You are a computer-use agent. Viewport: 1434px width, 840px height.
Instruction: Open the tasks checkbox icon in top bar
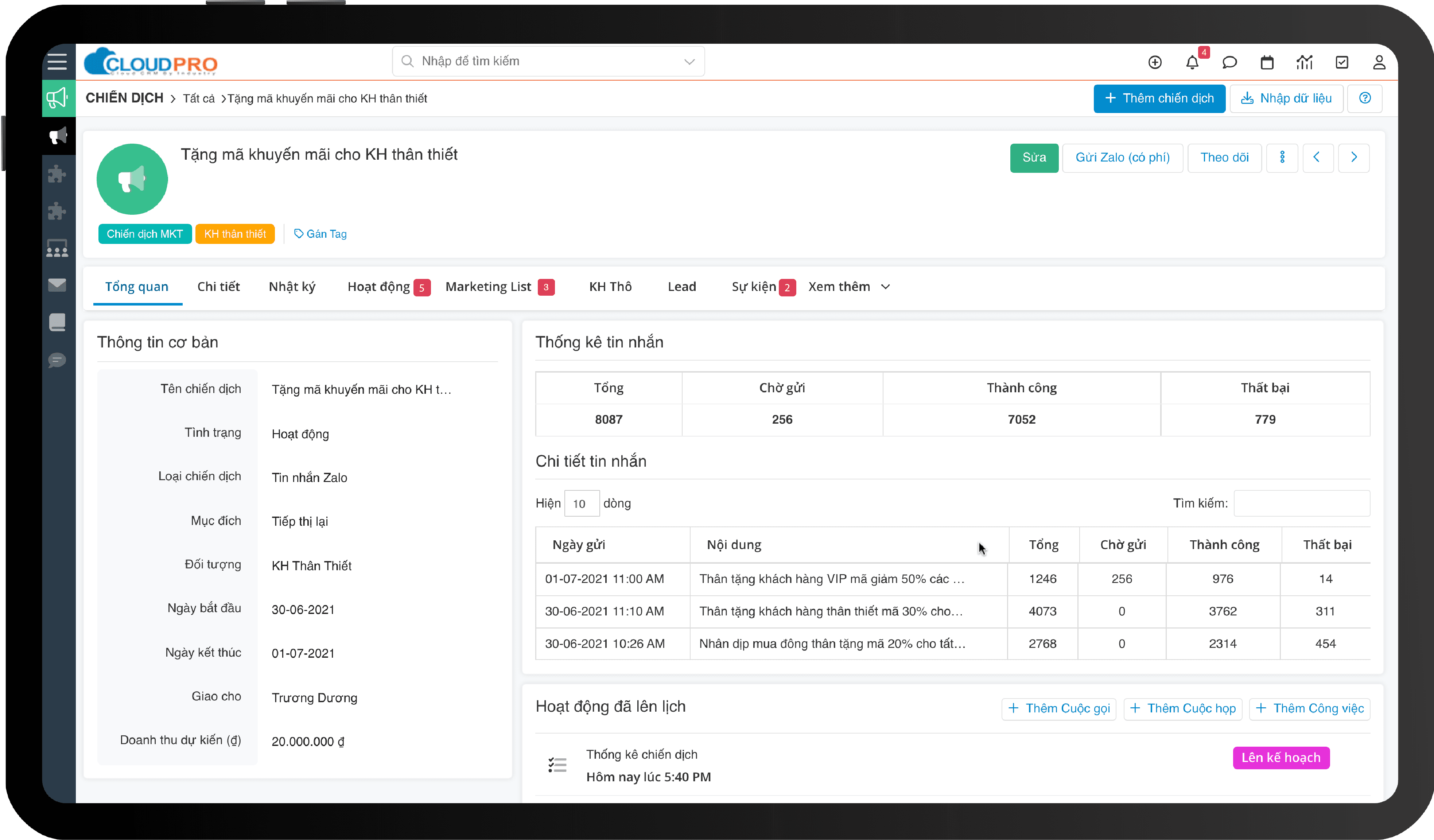point(1342,62)
